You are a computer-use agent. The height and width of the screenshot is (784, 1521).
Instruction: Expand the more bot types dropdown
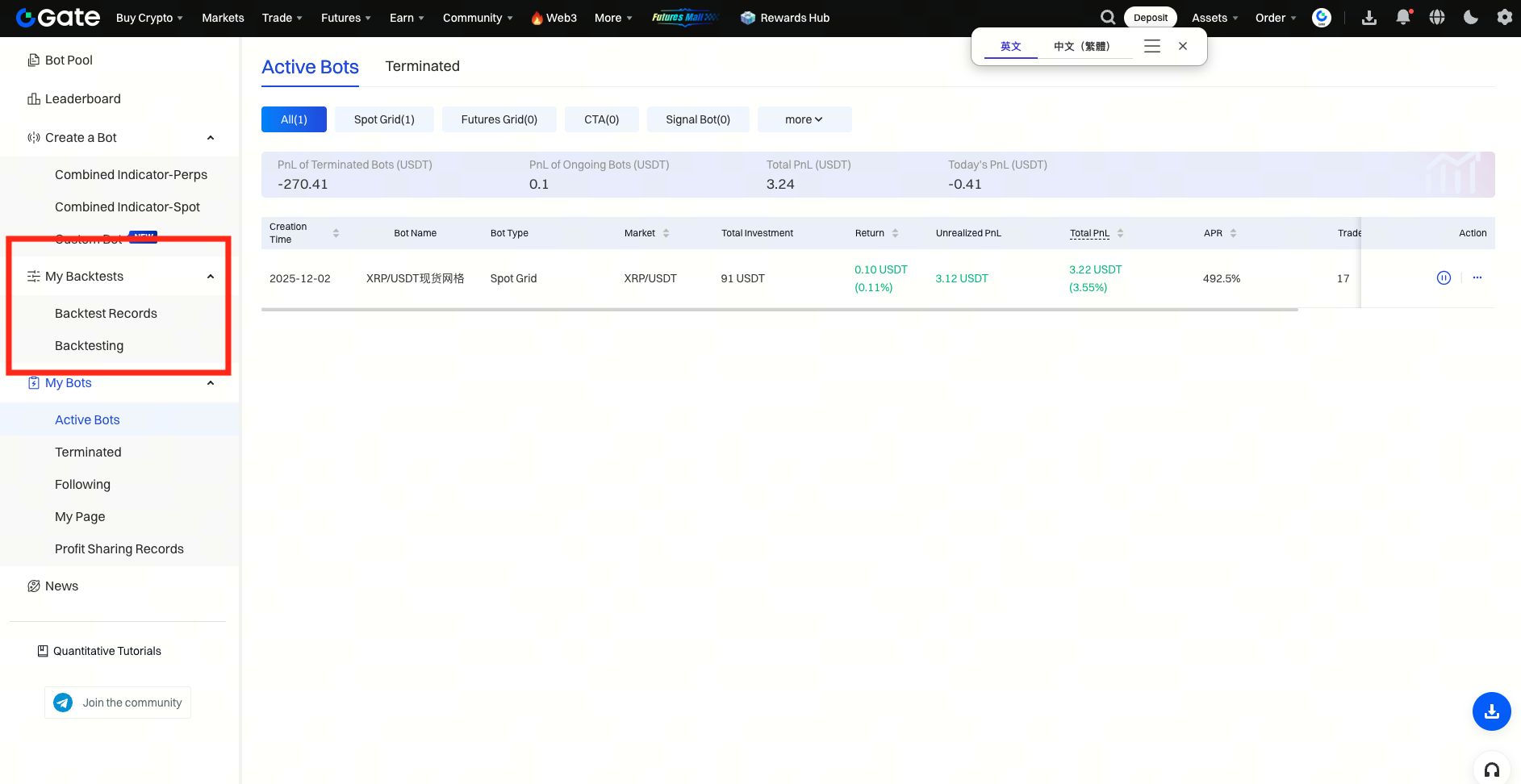804,119
